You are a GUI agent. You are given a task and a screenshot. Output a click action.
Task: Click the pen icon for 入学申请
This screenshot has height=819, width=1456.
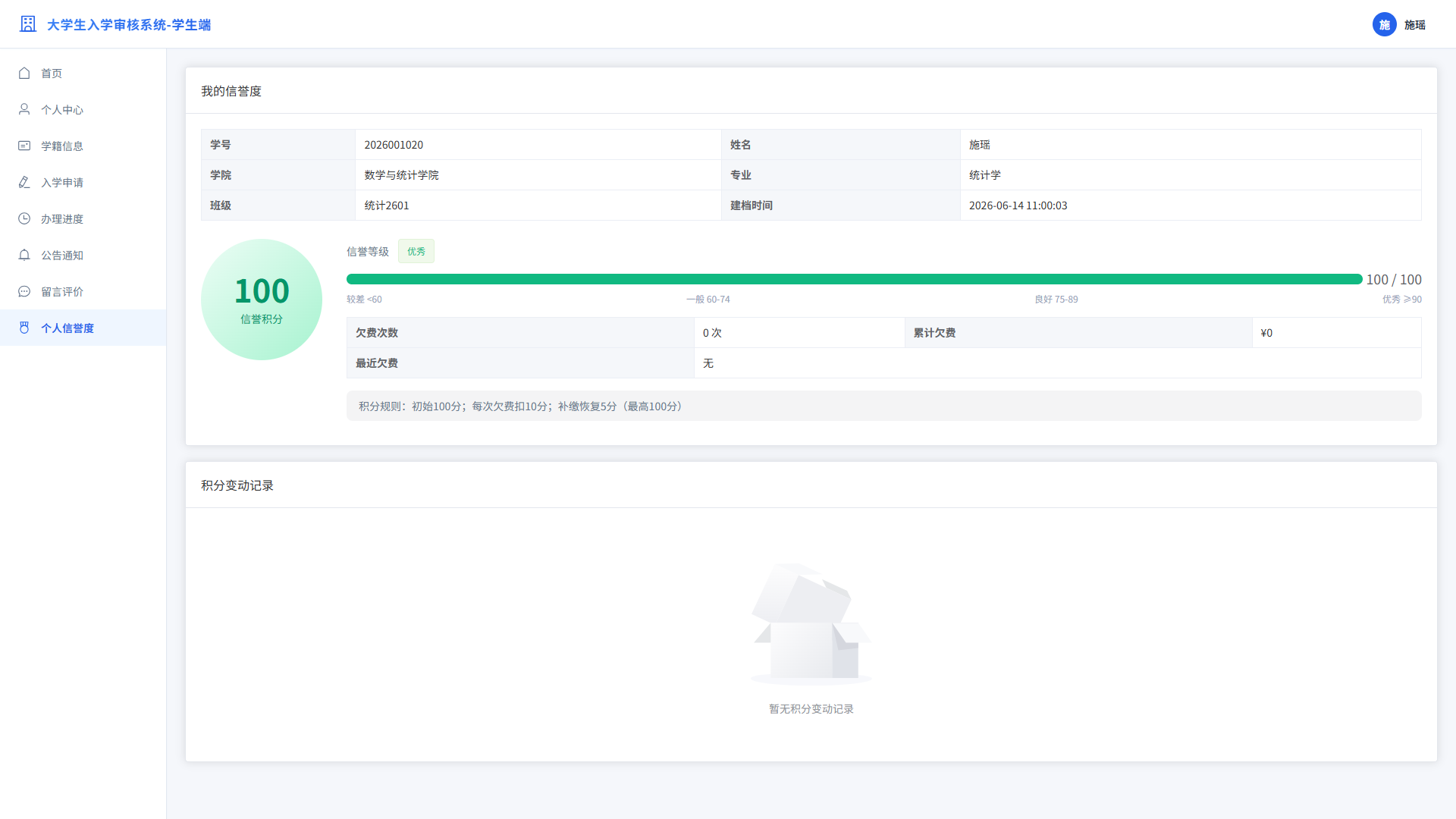click(x=24, y=182)
